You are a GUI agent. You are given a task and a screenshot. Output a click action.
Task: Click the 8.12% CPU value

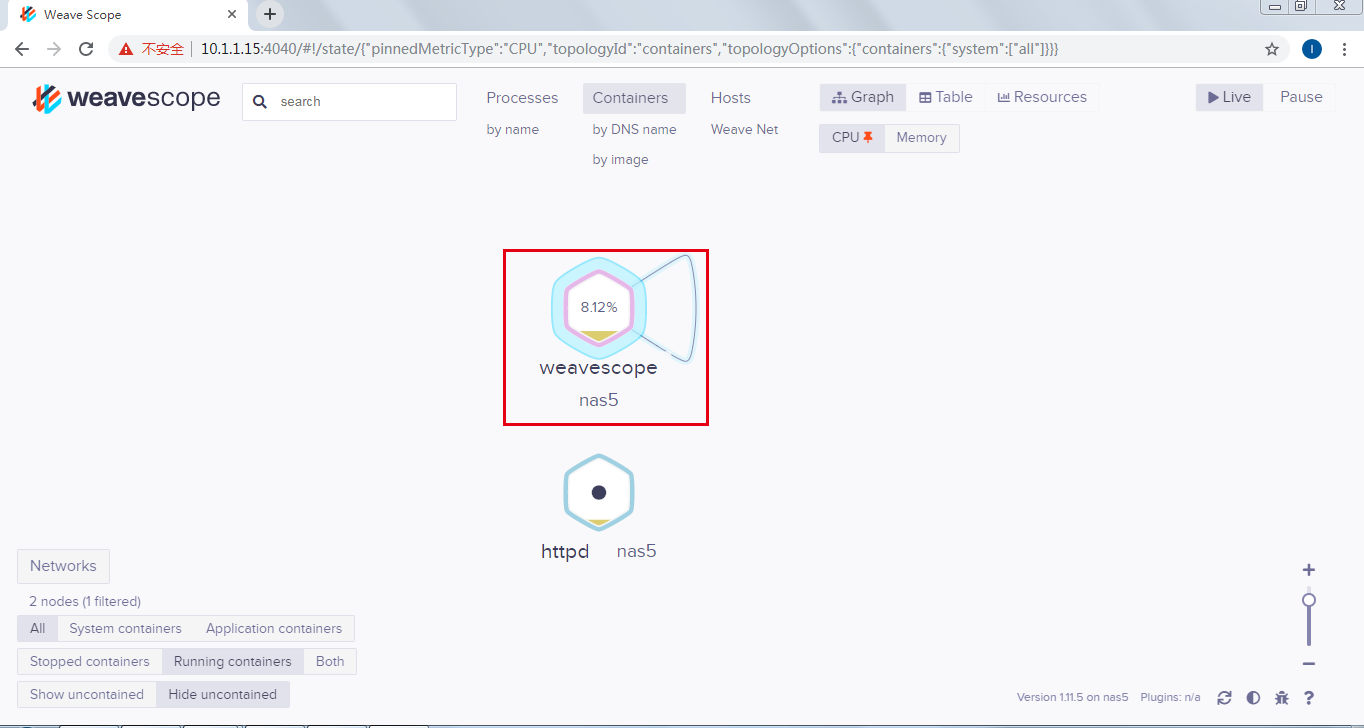click(x=599, y=307)
